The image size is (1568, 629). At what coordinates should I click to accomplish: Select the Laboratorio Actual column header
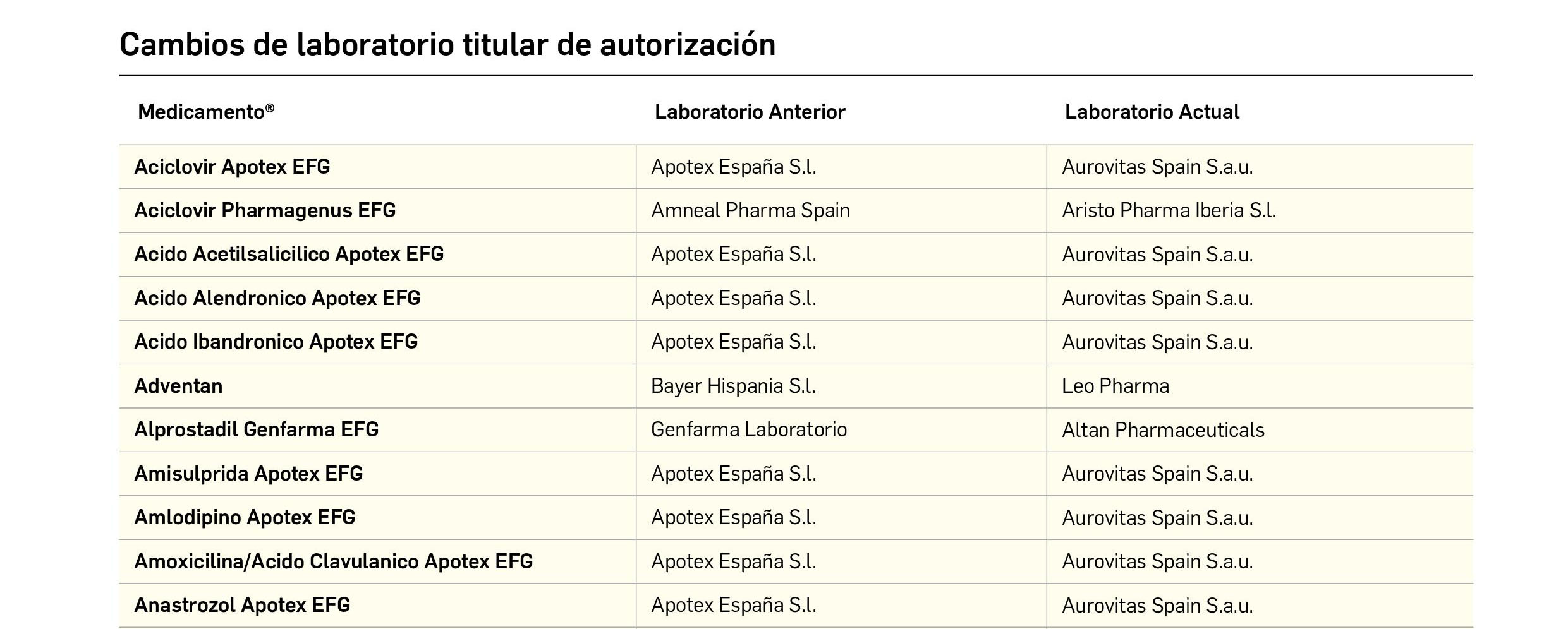(x=1152, y=112)
